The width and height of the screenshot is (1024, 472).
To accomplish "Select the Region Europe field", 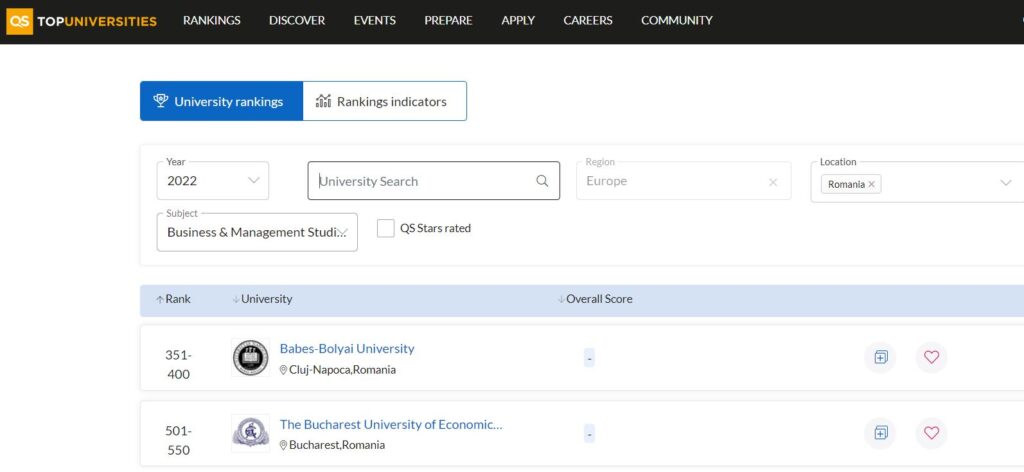I will point(684,181).
